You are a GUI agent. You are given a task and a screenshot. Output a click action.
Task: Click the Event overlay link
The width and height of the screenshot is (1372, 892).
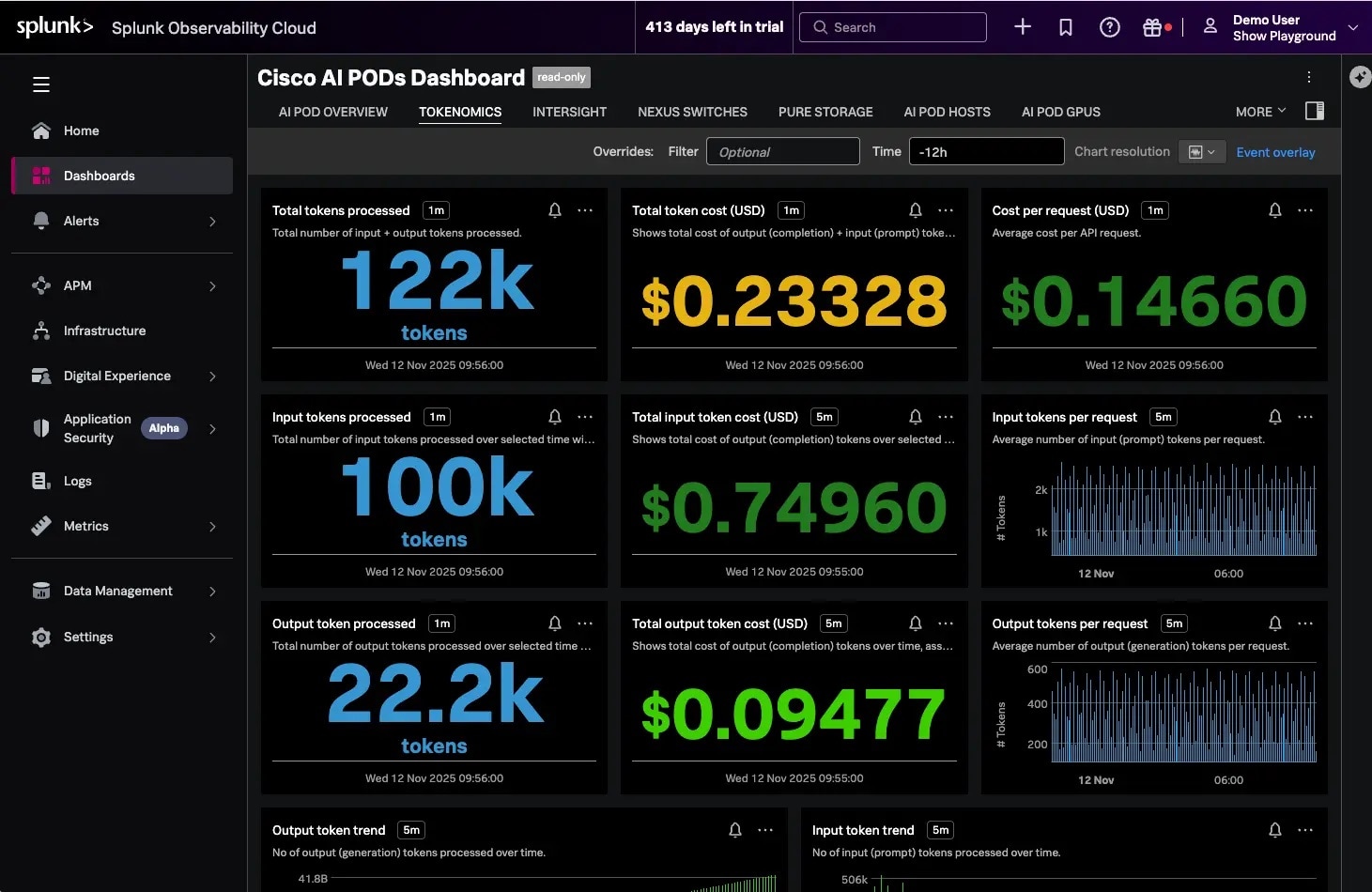click(x=1275, y=152)
